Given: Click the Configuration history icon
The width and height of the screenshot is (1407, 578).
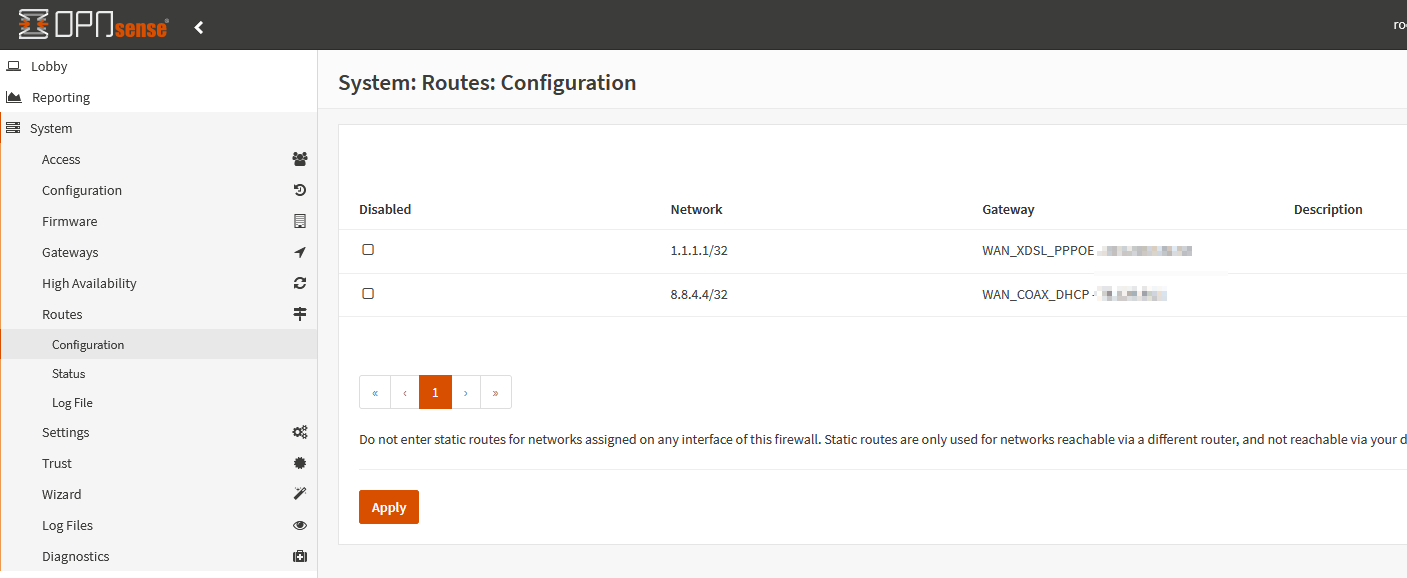Looking at the screenshot, I should tap(299, 190).
